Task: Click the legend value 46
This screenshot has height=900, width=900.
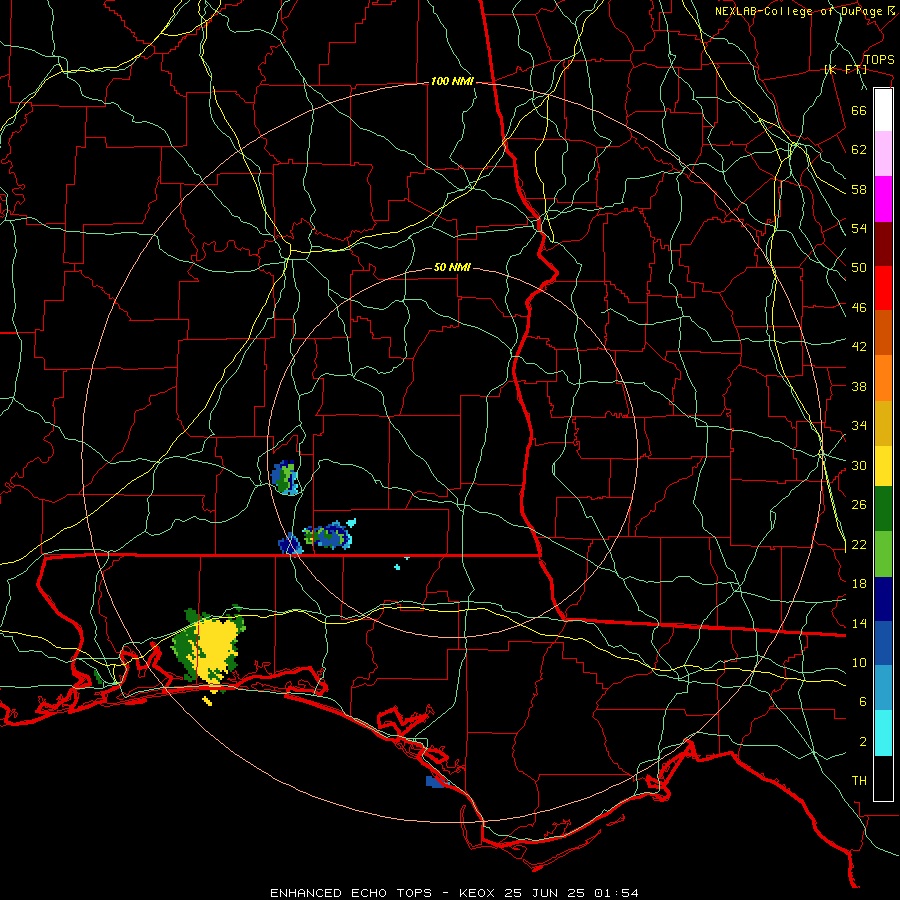Action: pyautogui.click(x=859, y=308)
